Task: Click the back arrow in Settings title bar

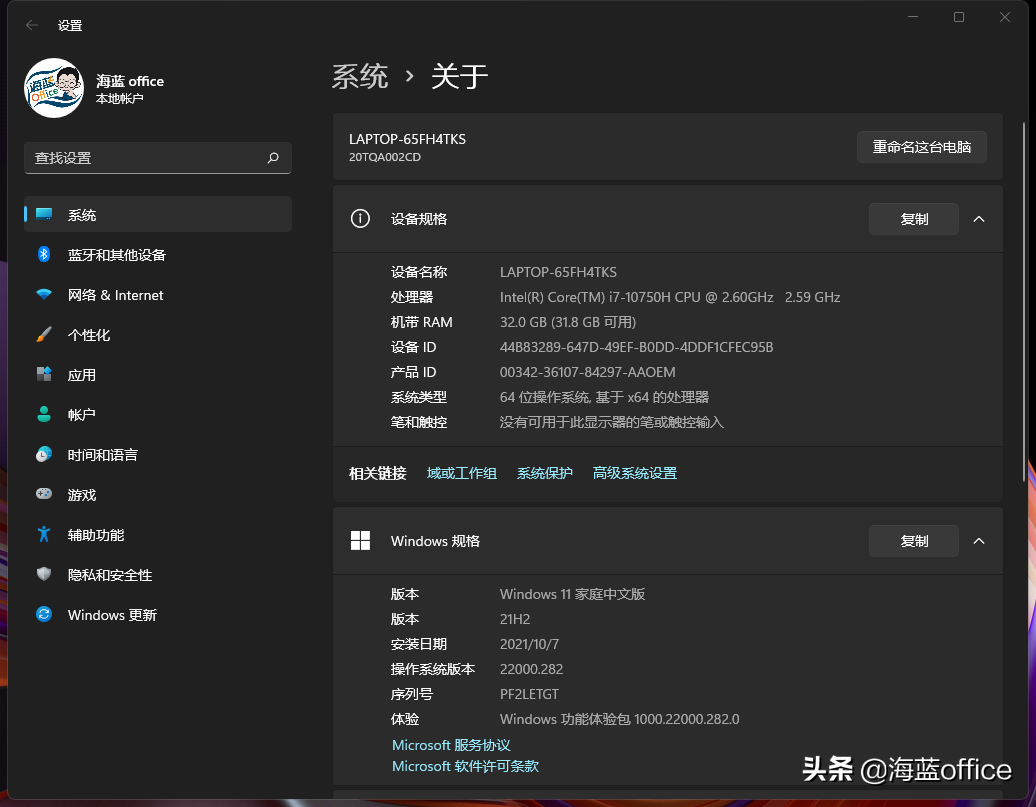Action: (x=32, y=25)
